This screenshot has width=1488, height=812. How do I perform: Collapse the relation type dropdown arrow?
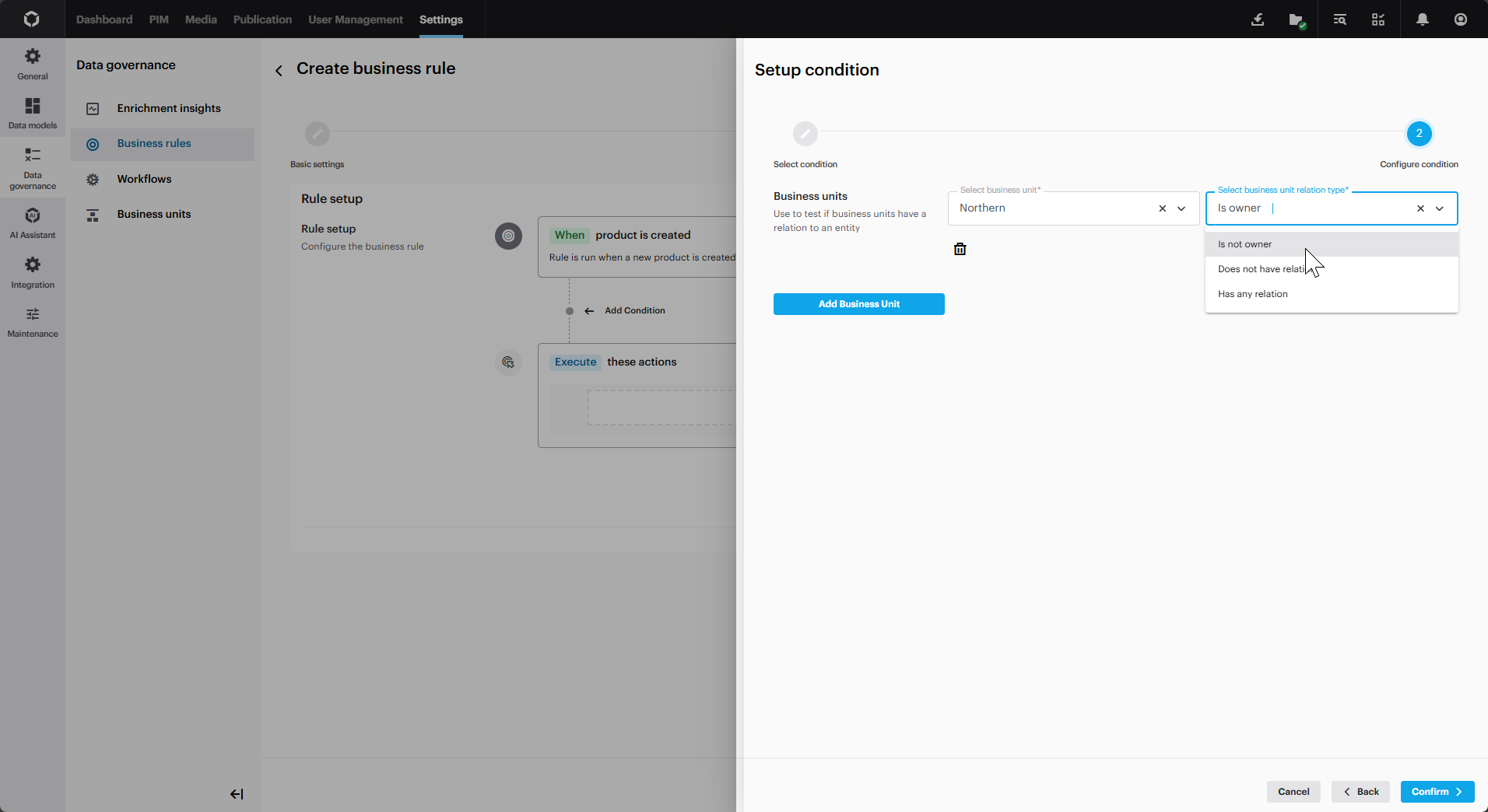tap(1440, 208)
